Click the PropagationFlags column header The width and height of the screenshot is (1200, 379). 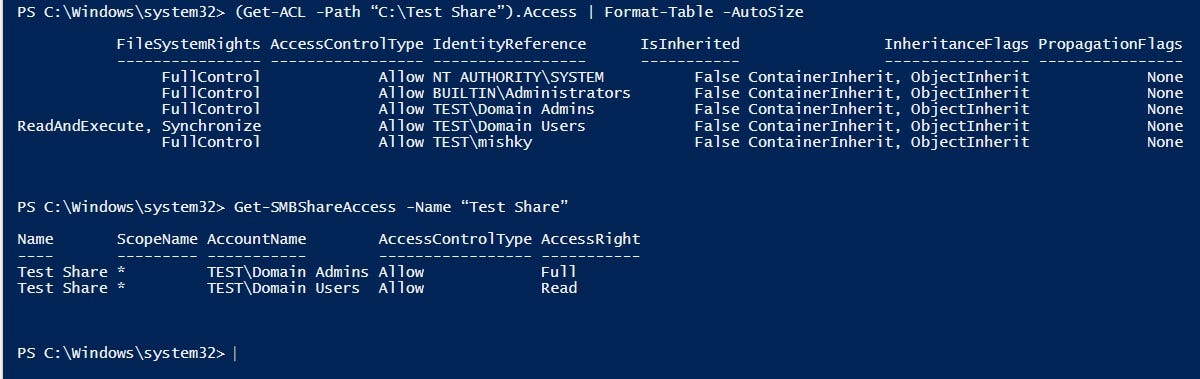click(x=1111, y=44)
